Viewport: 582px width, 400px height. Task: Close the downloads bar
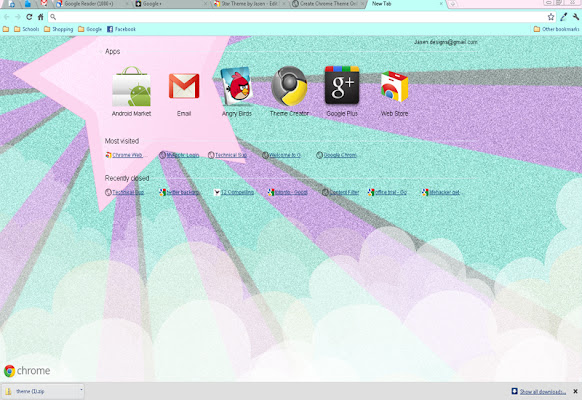(575, 391)
